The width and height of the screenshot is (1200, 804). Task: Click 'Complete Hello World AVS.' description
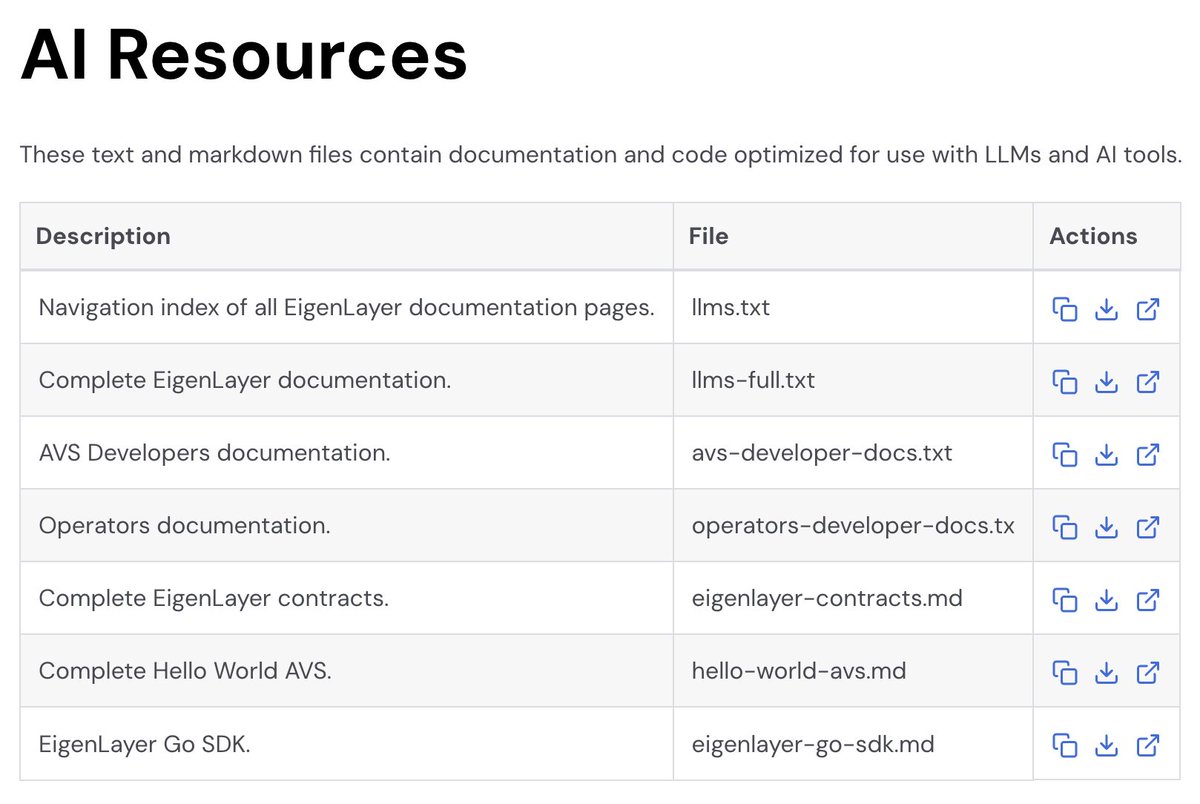pyautogui.click(x=185, y=671)
